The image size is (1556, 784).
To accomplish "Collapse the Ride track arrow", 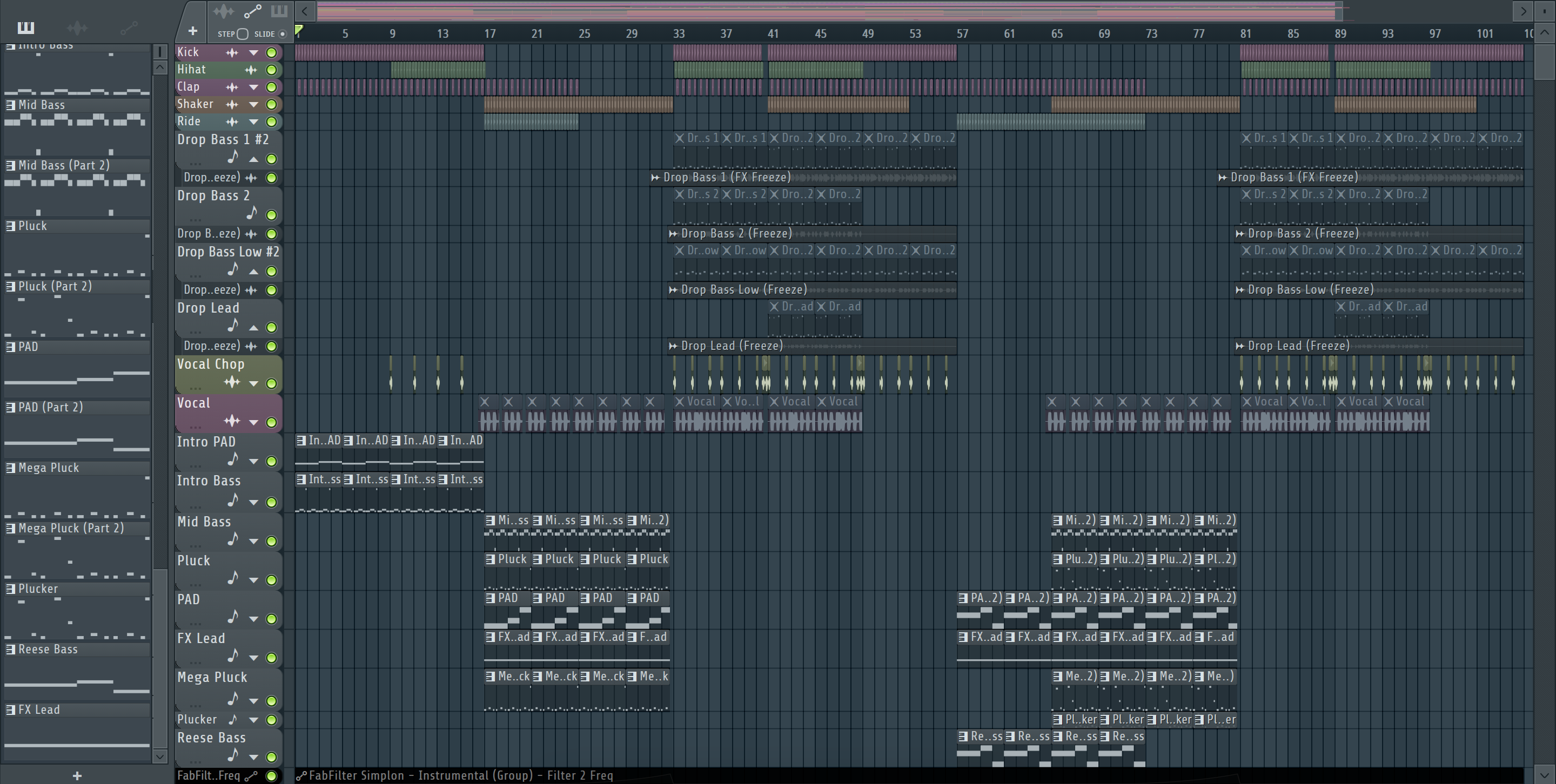I will tap(254, 123).
